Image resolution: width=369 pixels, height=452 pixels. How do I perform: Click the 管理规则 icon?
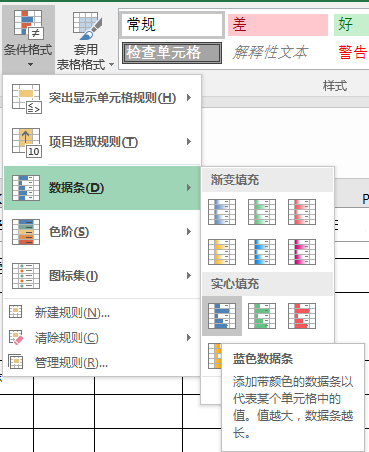tap(16, 362)
